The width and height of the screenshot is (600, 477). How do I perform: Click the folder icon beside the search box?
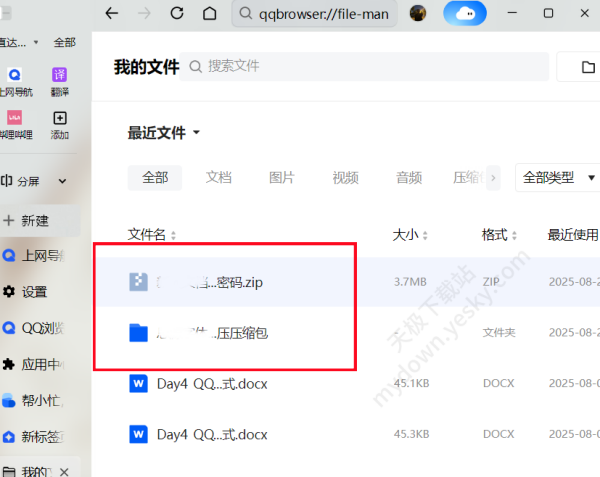coord(589,67)
